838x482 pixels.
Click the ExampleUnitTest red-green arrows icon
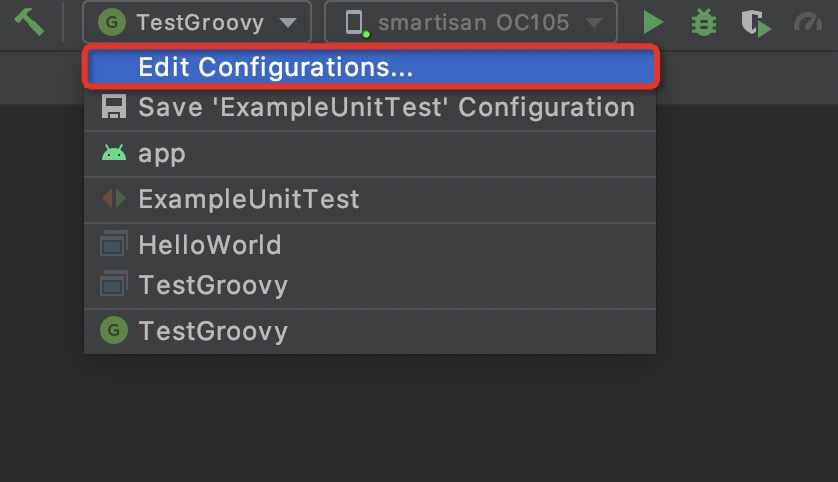point(114,198)
